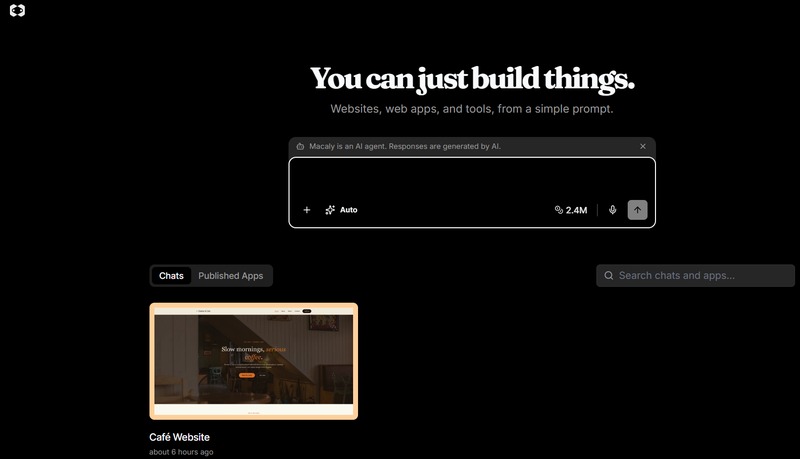800x459 pixels.
Task: Click the 'Macaly is an AI agent' notice text
Action: click(x=405, y=146)
